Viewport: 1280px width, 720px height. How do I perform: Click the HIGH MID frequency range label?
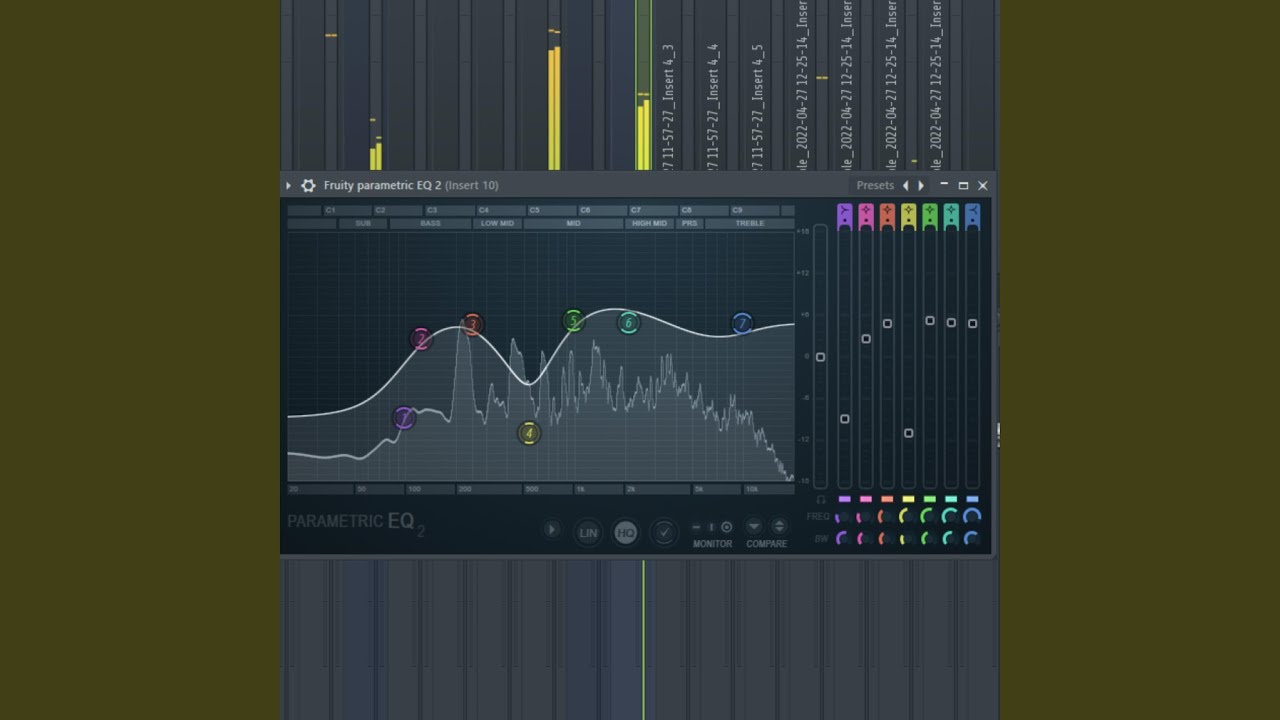[649, 223]
